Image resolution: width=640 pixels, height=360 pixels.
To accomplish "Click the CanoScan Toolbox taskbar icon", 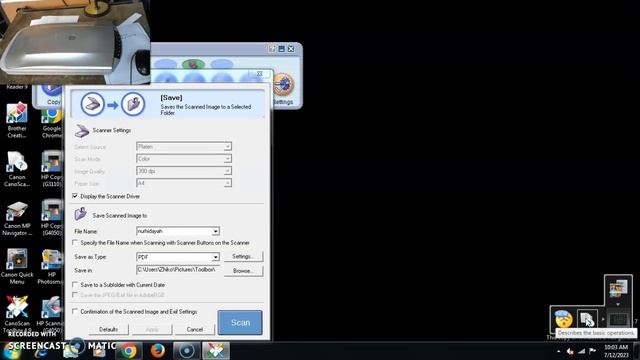I will [x=216, y=351].
